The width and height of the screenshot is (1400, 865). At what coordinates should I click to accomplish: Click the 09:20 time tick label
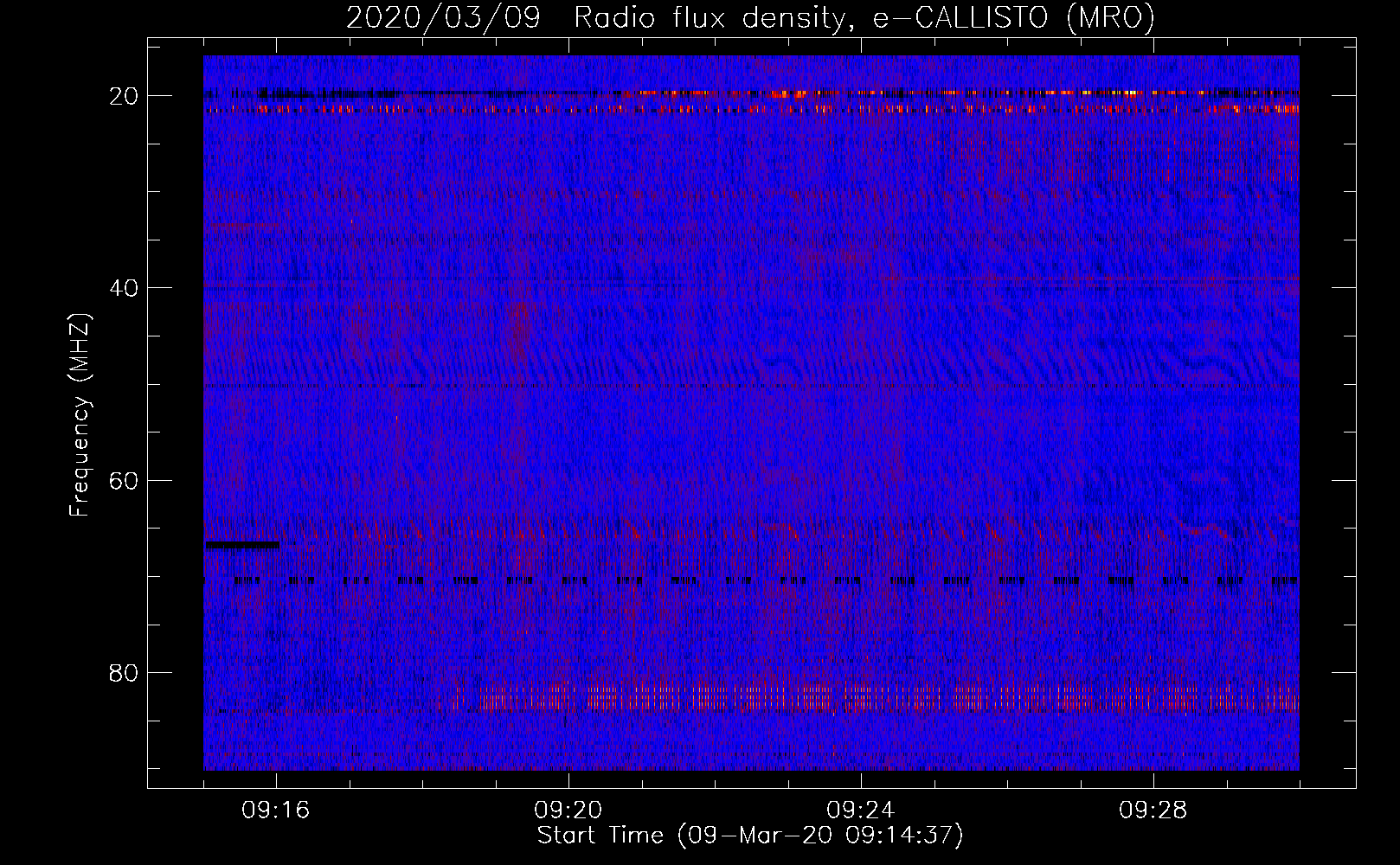[568, 811]
